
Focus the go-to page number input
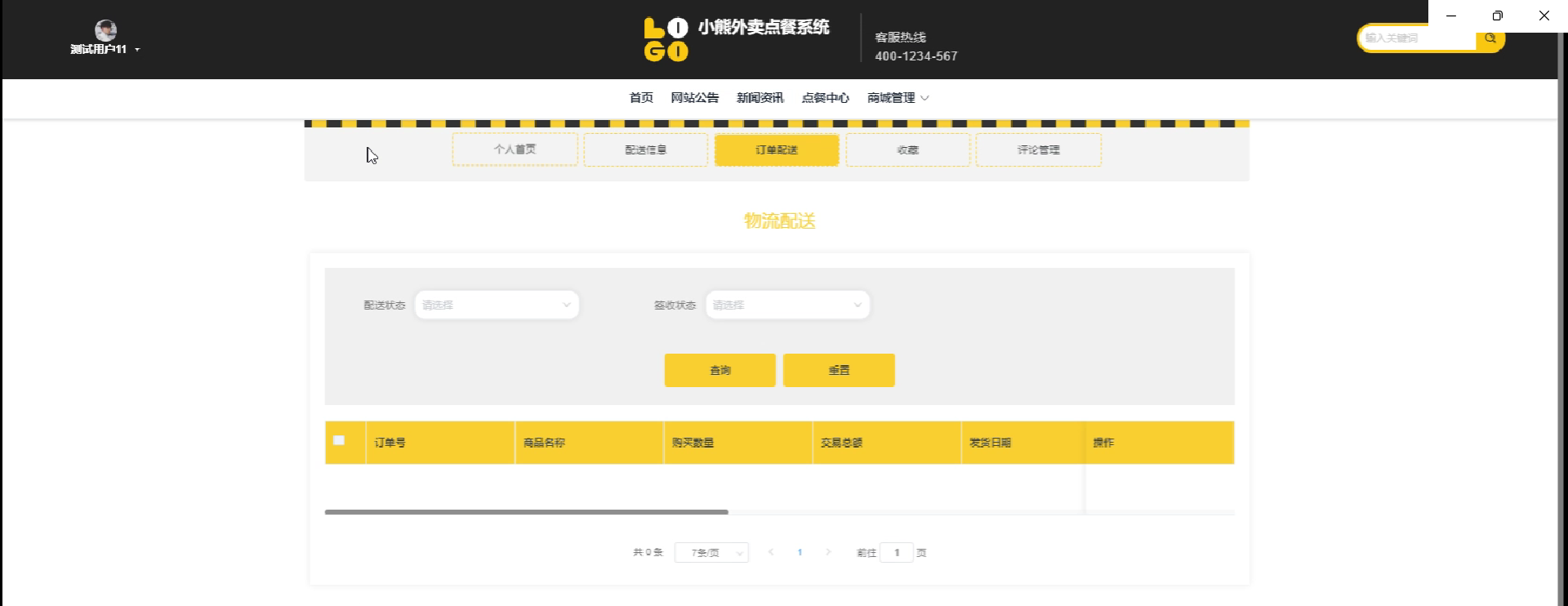click(897, 553)
